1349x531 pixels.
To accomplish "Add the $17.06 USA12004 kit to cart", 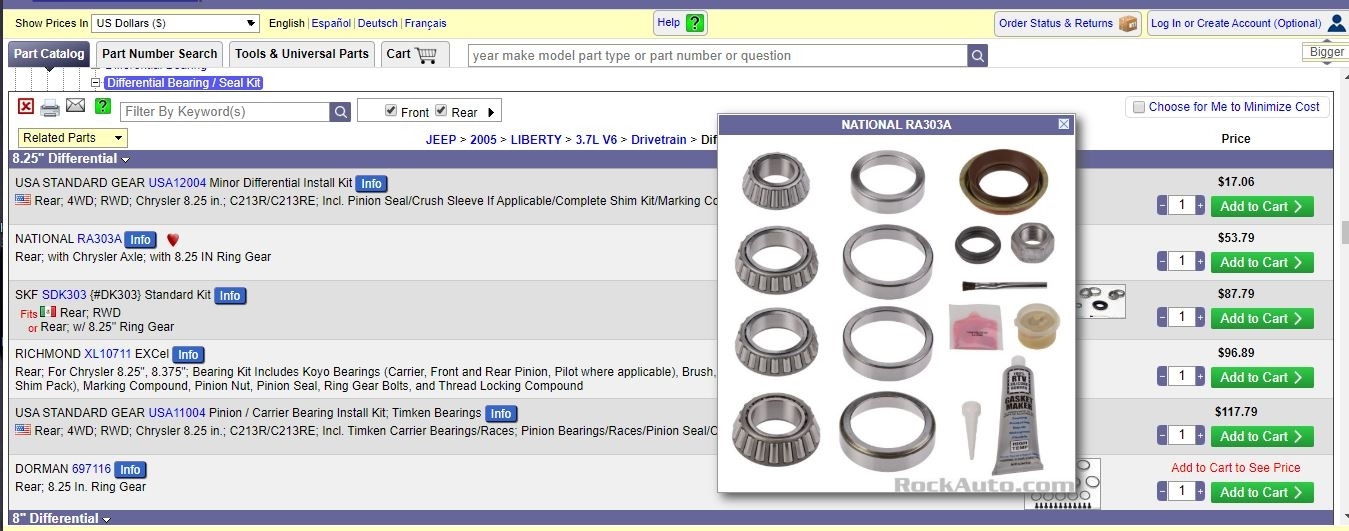I will point(1262,206).
